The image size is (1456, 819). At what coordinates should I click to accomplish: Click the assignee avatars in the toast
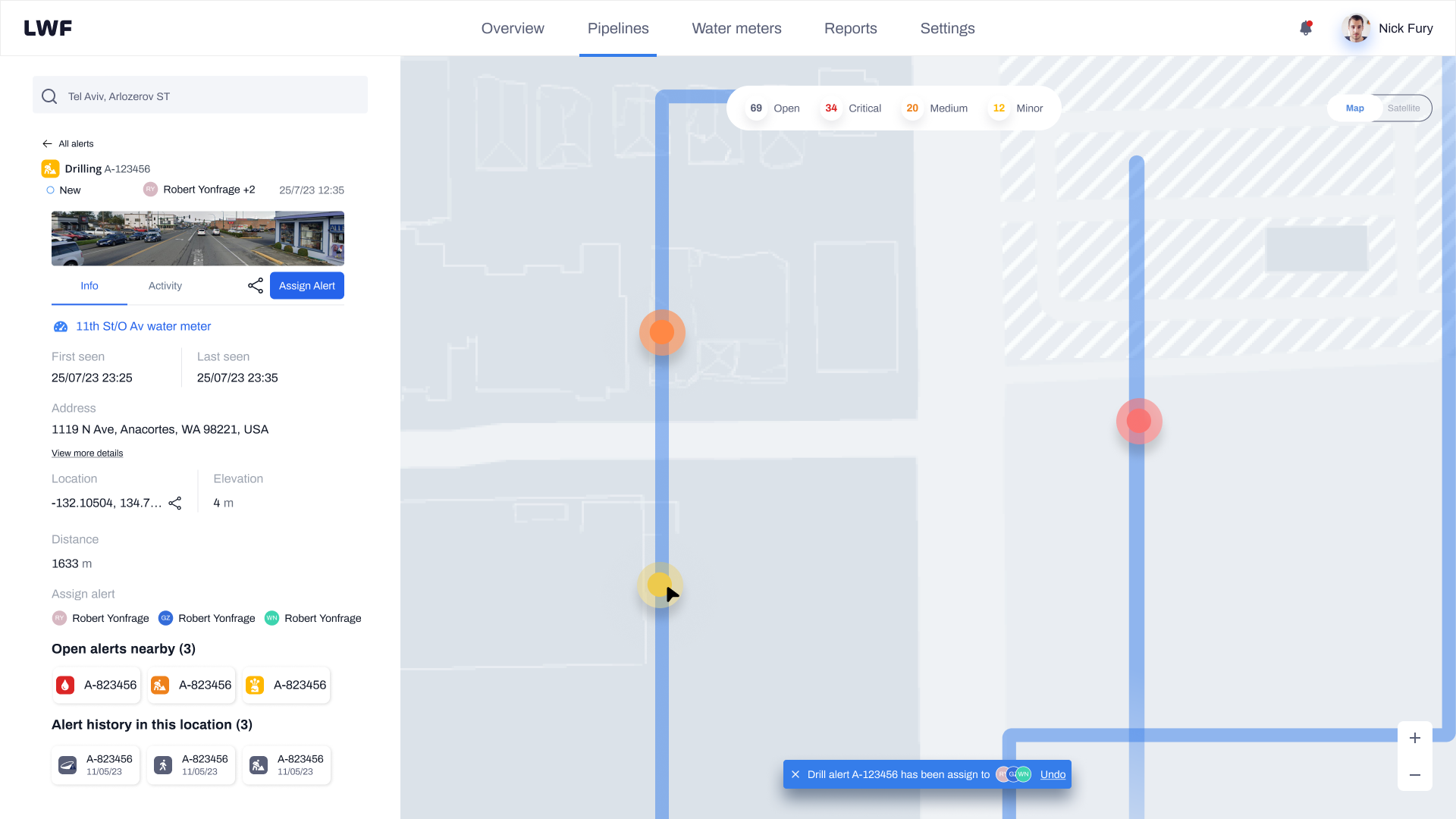(x=1014, y=774)
